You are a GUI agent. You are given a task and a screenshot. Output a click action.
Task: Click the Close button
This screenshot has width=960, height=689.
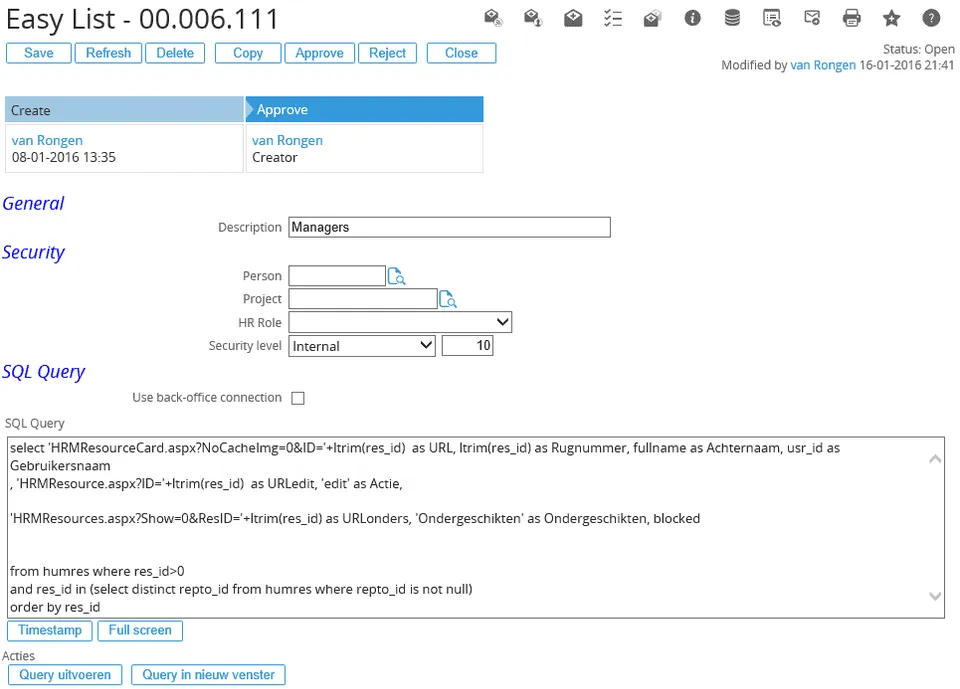(x=462, y=53)
